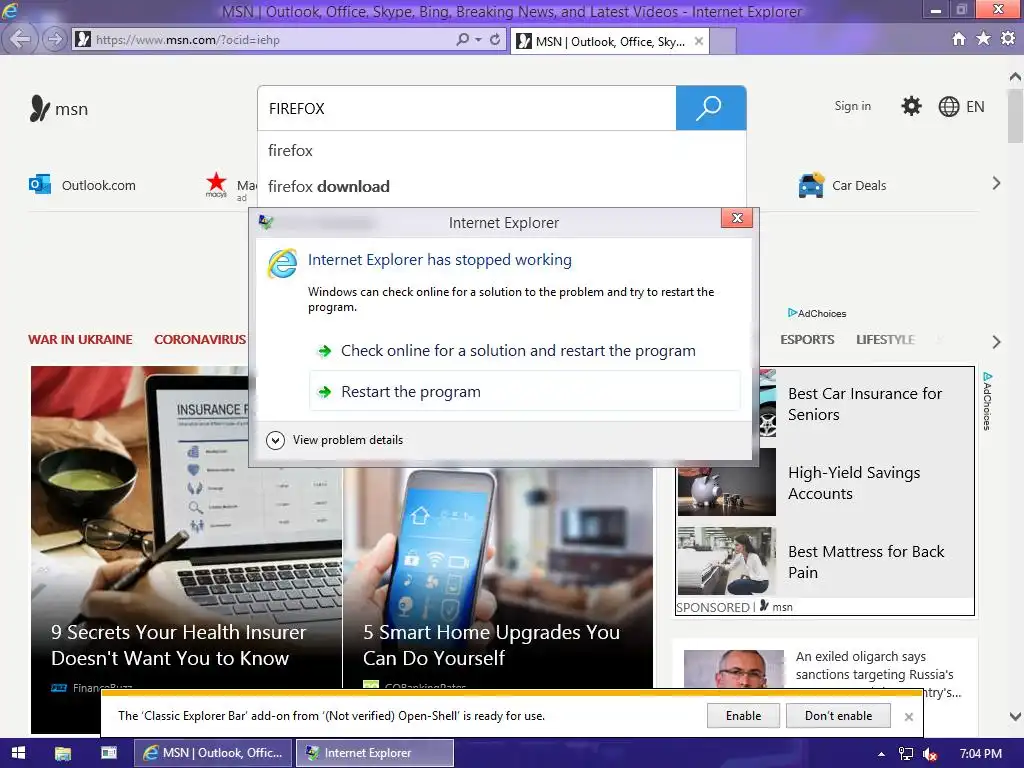Open 'High-Yield Savings Accounts' ad
This screenshot has height=768, width=1024.
tap(854, 483)
